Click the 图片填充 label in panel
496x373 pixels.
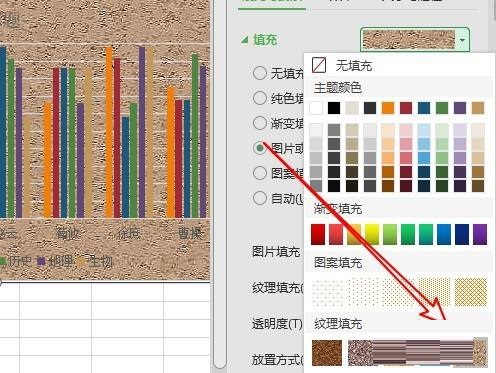click(276, 251)
